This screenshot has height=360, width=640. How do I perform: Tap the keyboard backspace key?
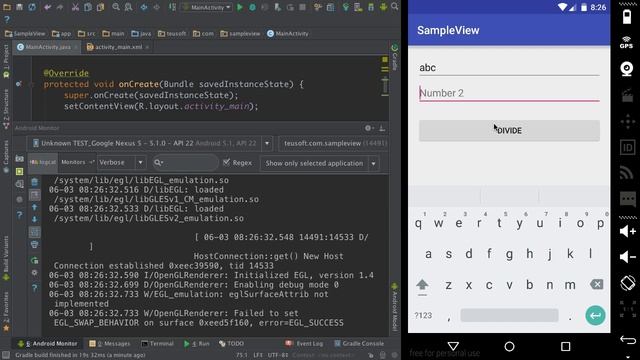596,284
